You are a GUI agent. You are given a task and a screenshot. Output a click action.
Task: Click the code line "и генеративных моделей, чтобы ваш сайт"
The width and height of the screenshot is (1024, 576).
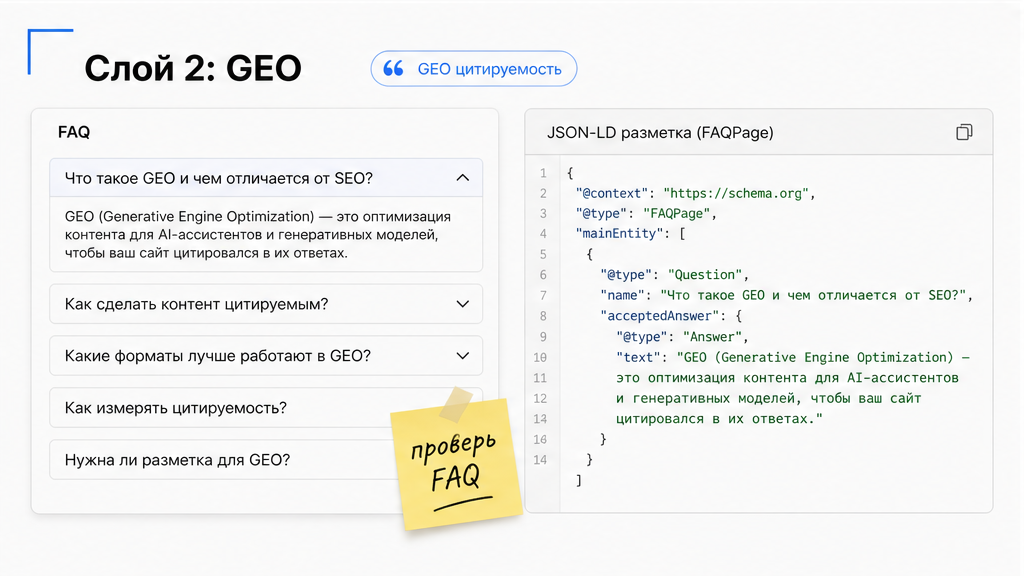[769, 398]
